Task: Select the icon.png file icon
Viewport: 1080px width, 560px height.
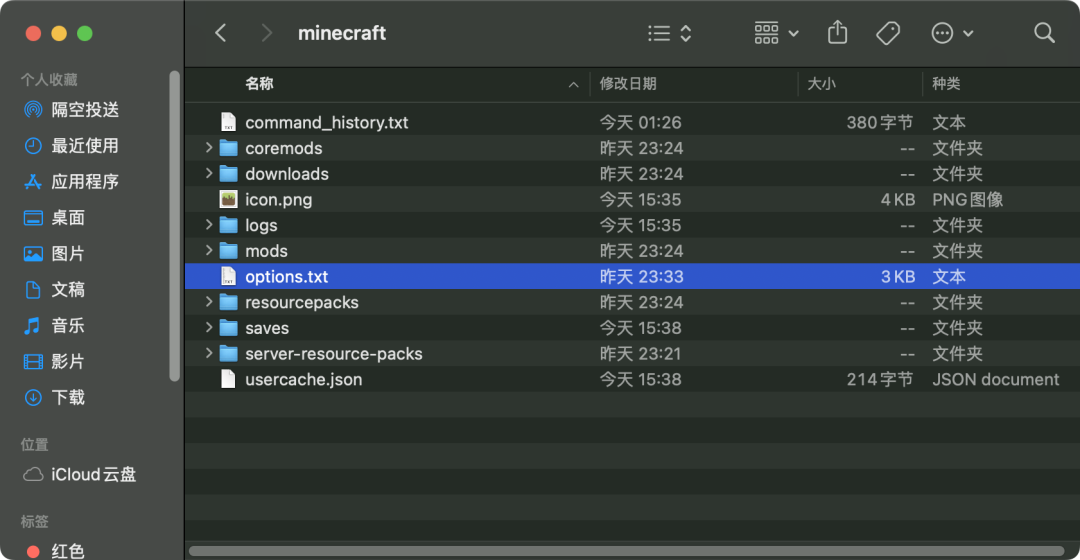Action: tap(229, 199)
